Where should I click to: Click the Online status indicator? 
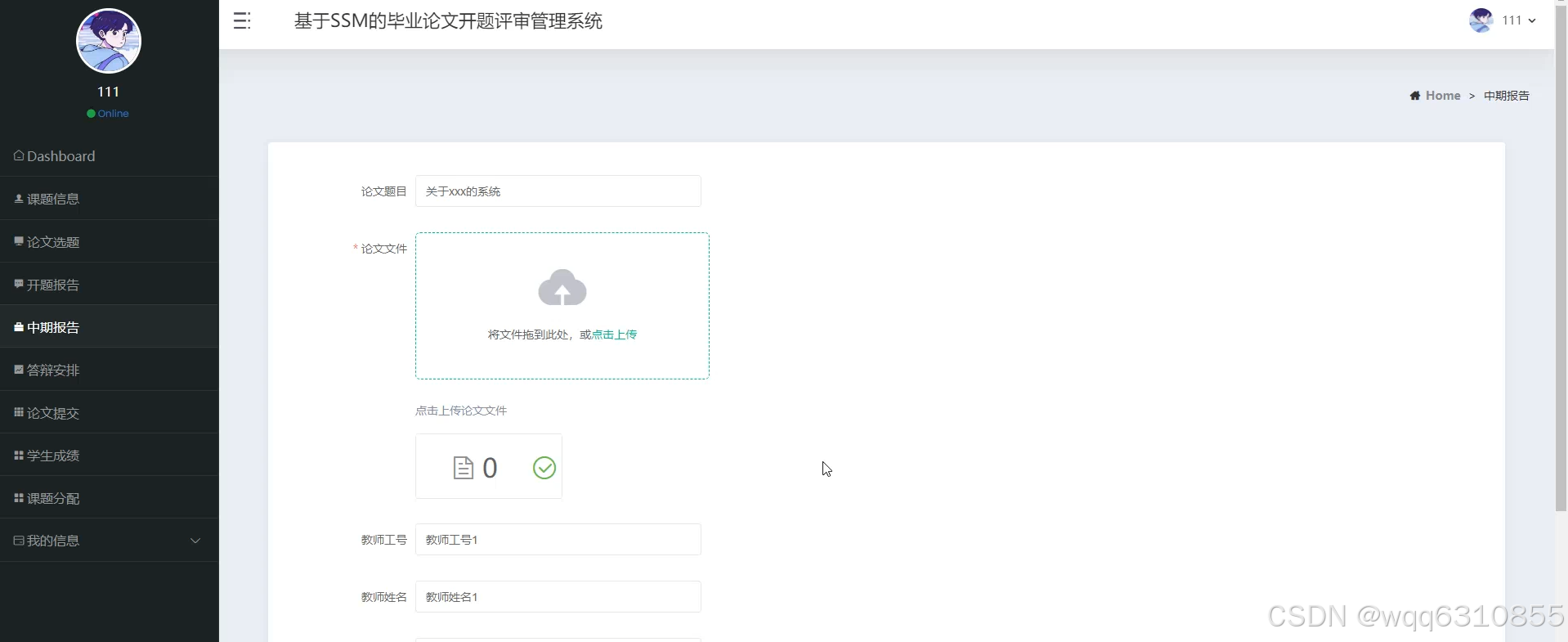coord(108,114)
